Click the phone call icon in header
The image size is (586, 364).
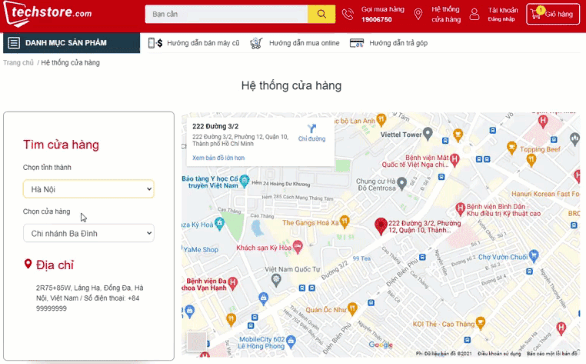[348, 14]
